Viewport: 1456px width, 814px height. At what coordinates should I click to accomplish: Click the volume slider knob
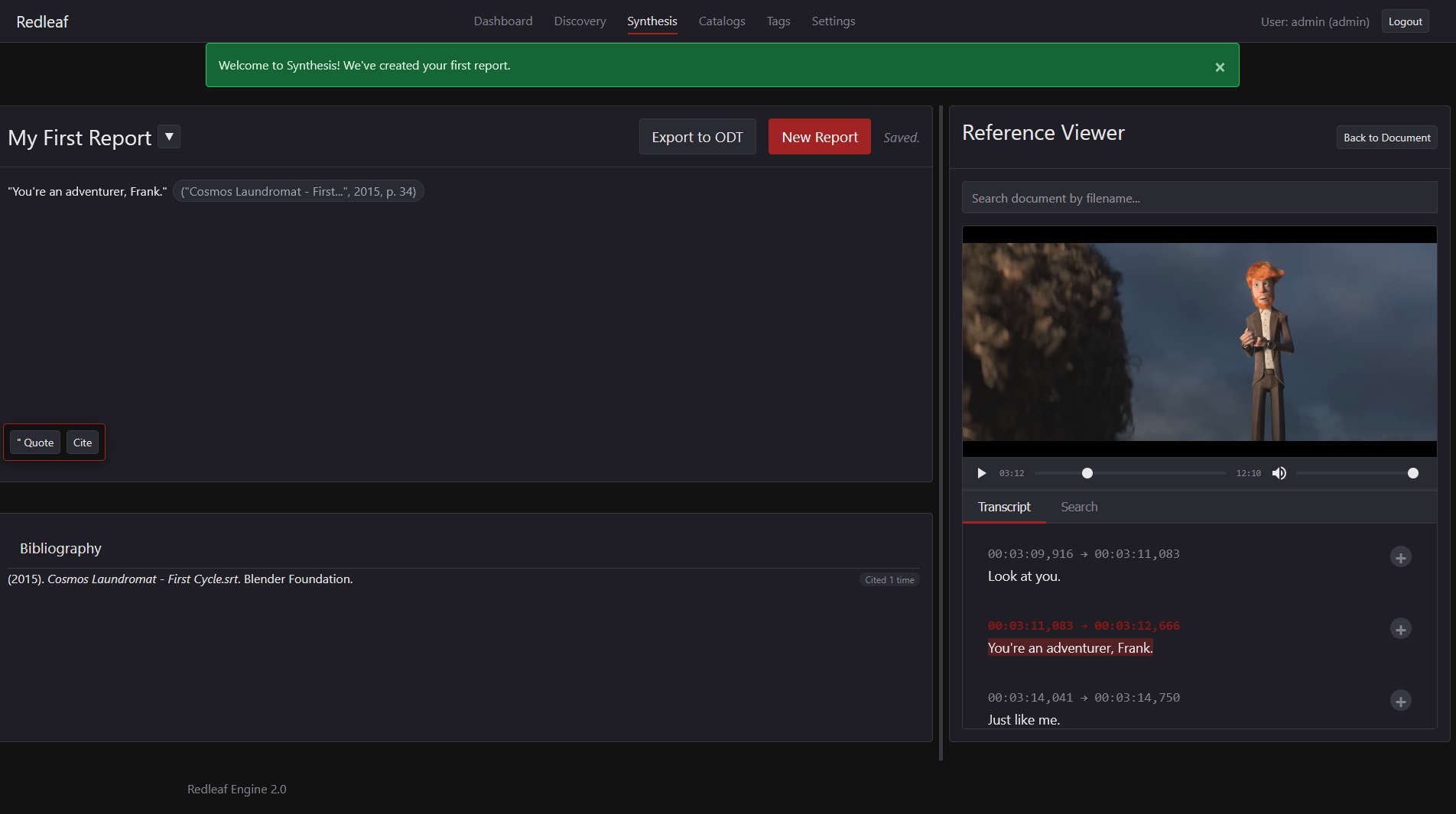click(1412, 473)
